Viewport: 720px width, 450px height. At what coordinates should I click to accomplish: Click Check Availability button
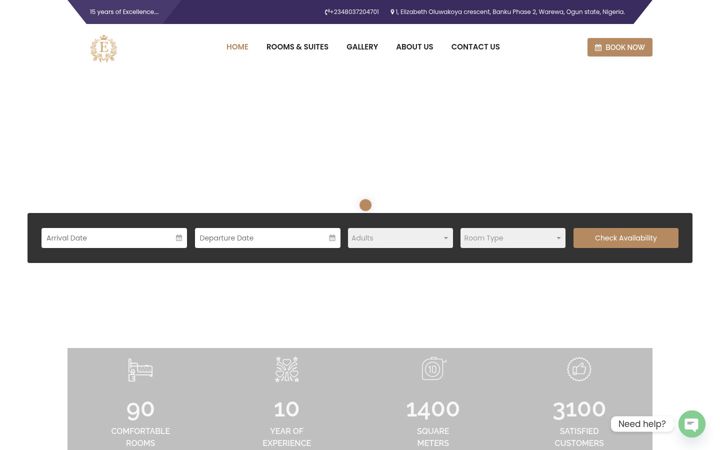click(625, 238)
